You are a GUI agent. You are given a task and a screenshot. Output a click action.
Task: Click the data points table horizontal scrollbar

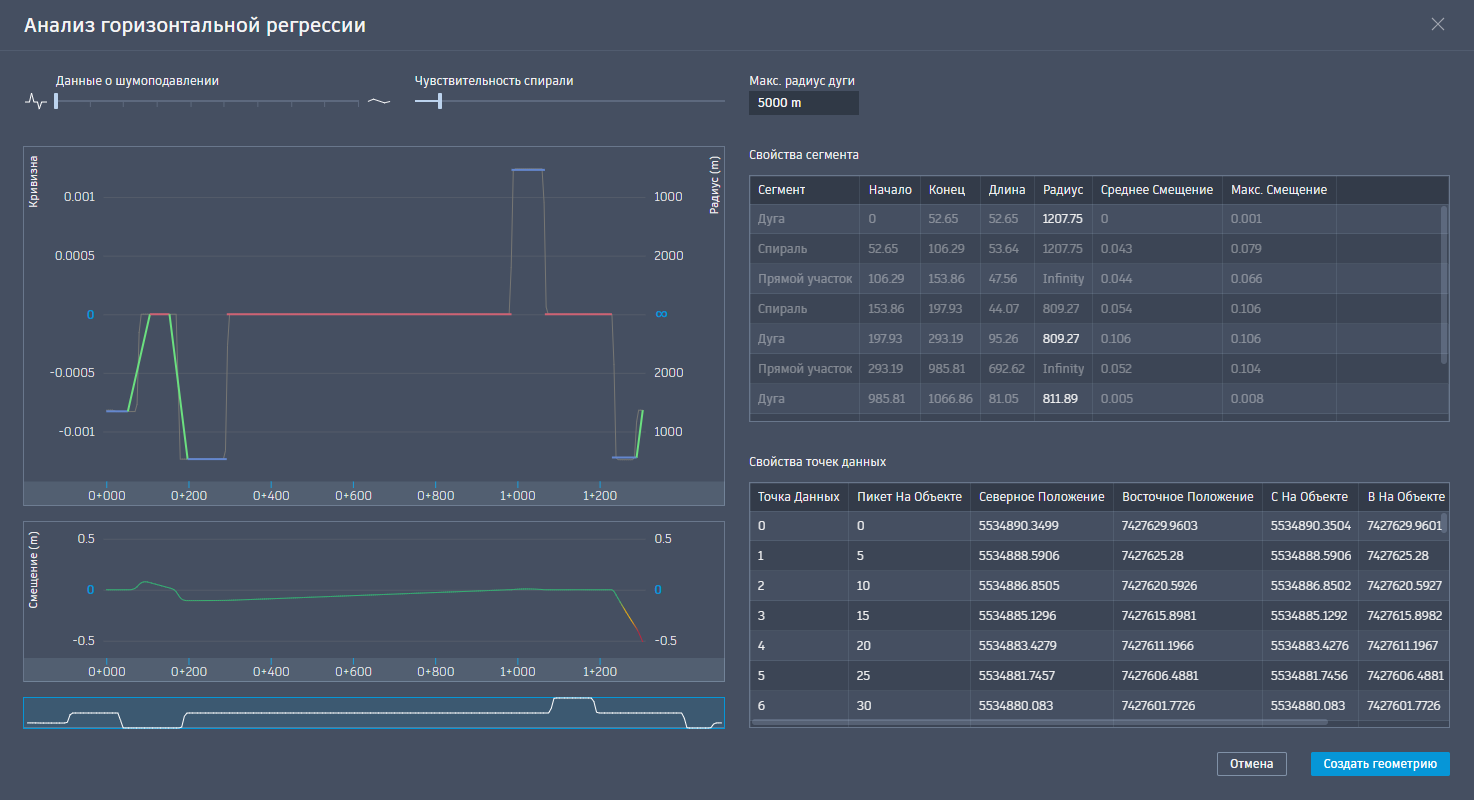tap(1039, 720)
